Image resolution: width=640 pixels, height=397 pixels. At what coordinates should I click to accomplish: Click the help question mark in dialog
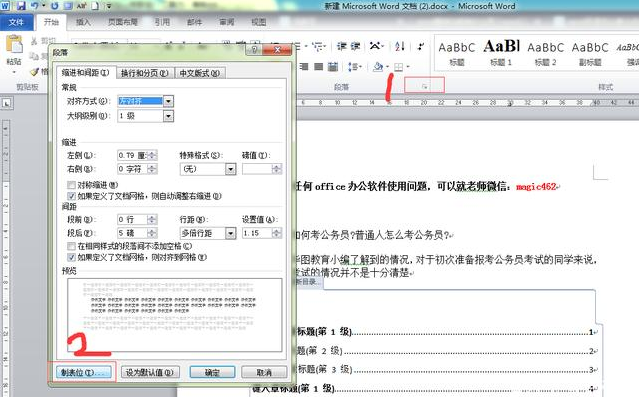pyautogui.click(x=254, y=49)
